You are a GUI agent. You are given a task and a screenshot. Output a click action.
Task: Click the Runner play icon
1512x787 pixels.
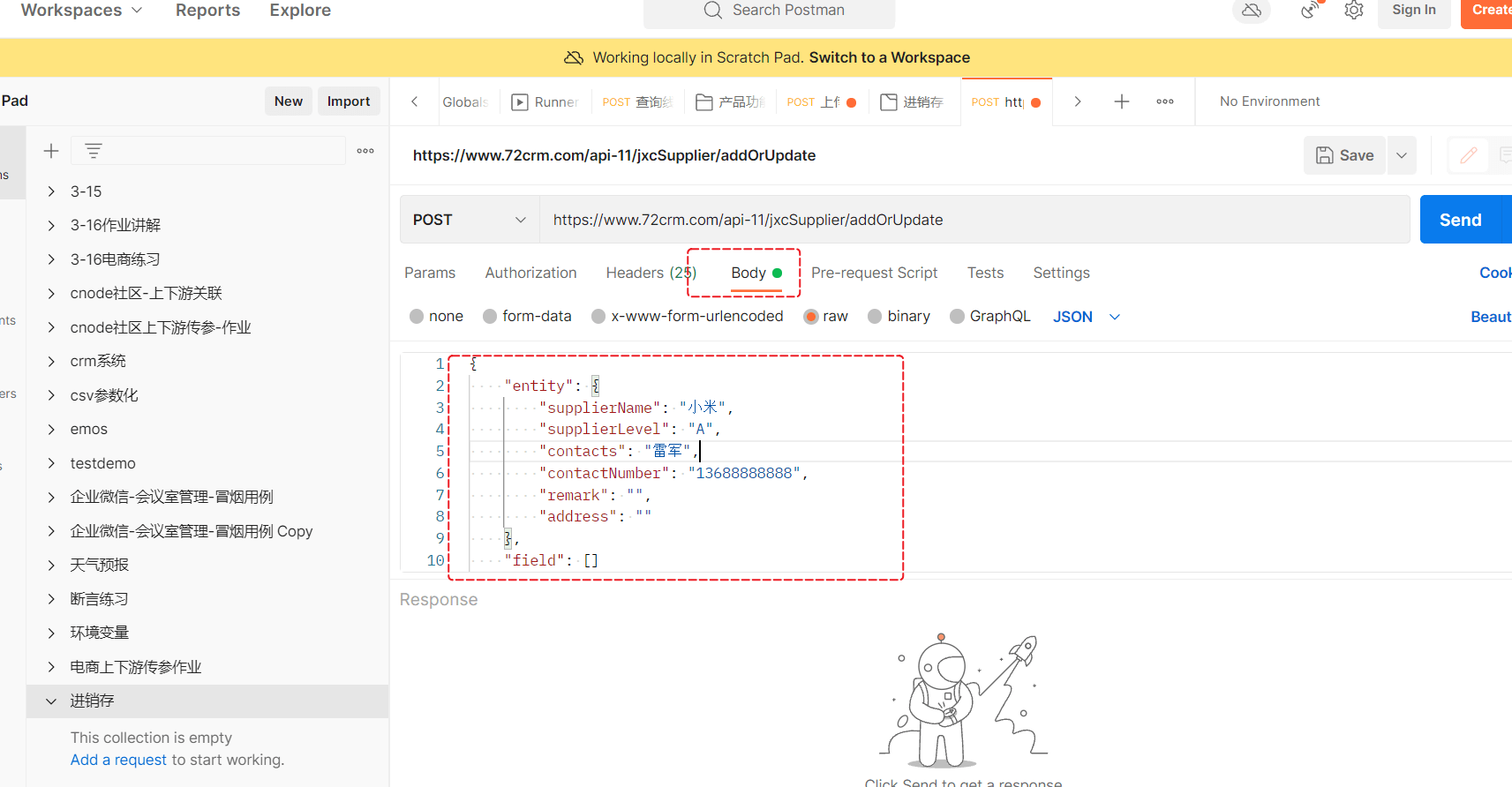click(520, 102)
